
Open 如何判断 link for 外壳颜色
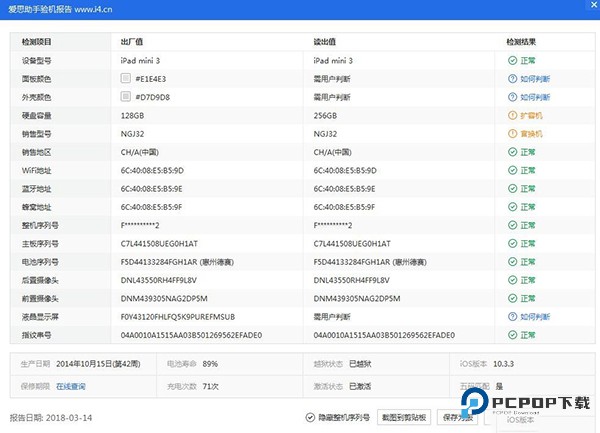pyautogui.click(x=535, y=97)
